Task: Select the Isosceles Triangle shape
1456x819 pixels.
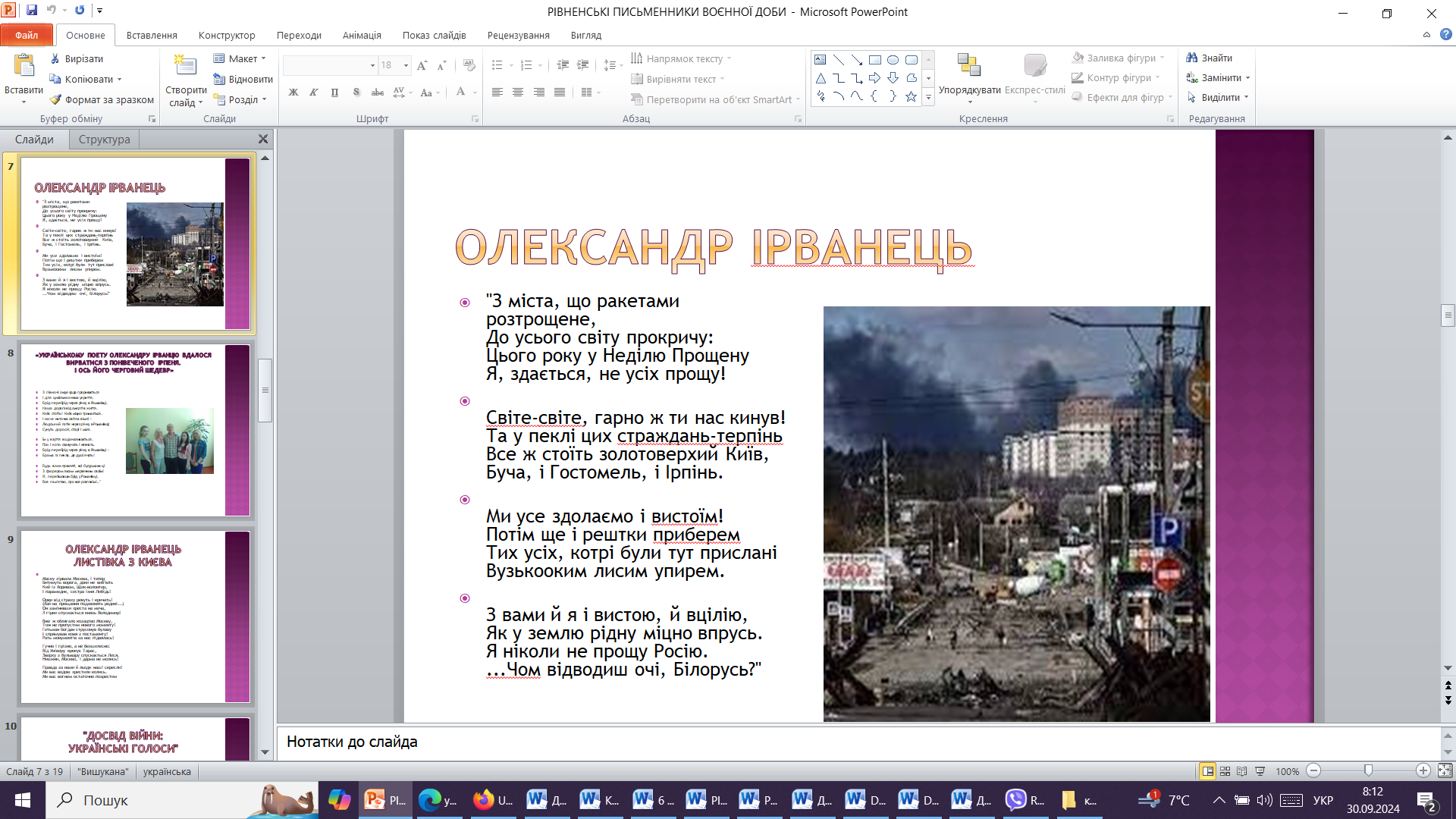Action: coord(821,78)
